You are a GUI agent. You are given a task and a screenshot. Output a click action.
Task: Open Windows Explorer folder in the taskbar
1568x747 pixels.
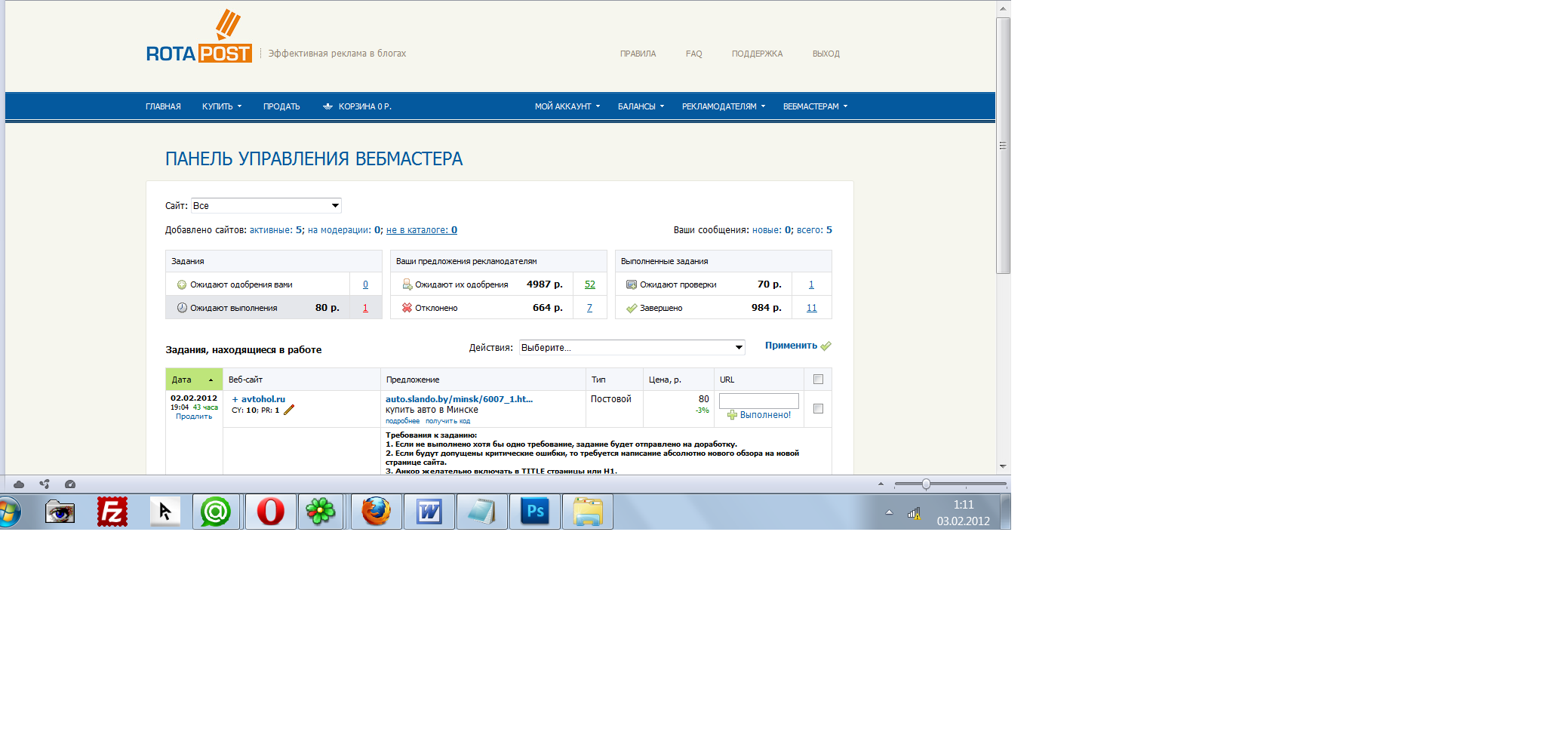tap(587, 512)
